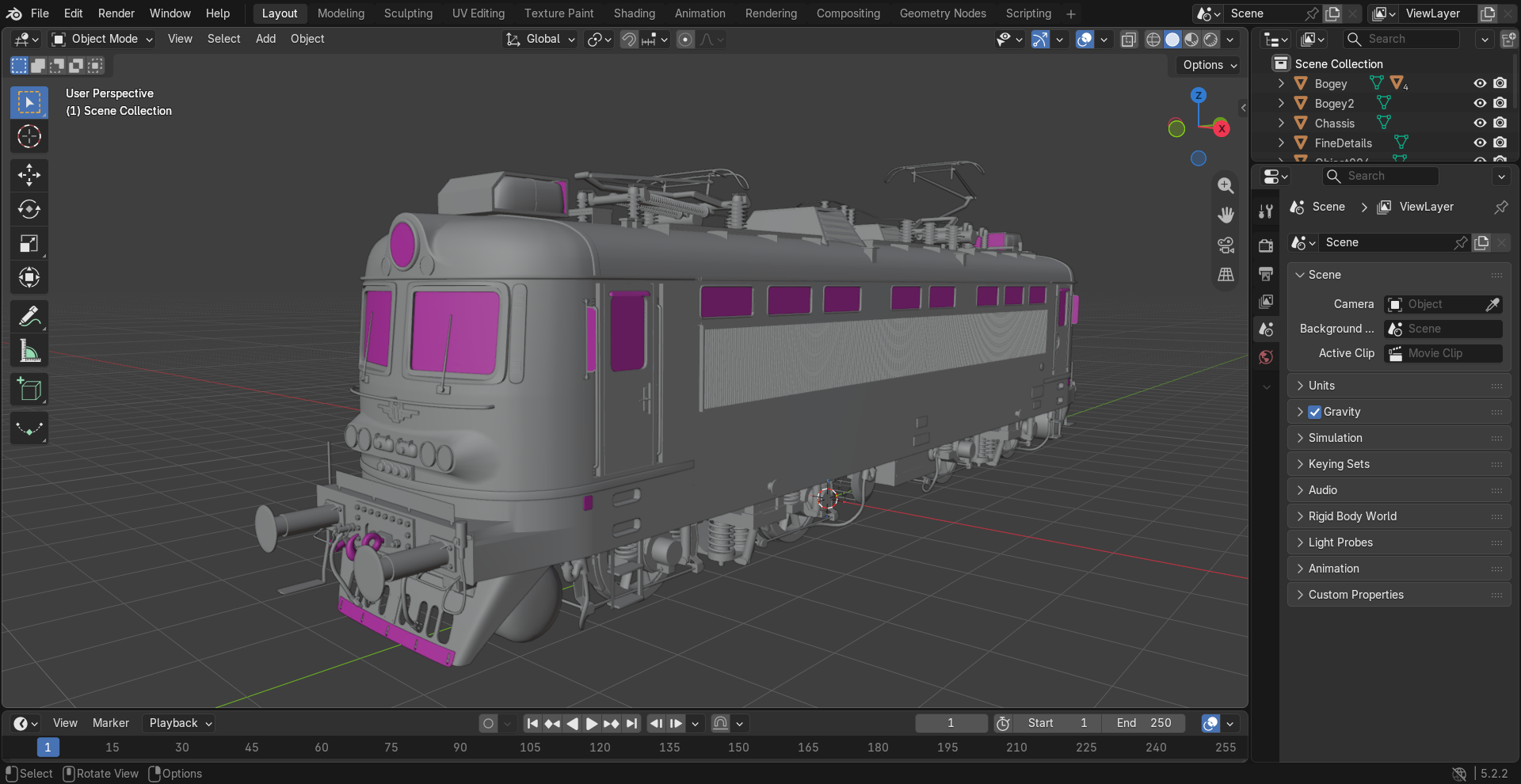
Task: Activate the Move tool
Action: coord(29,175)
